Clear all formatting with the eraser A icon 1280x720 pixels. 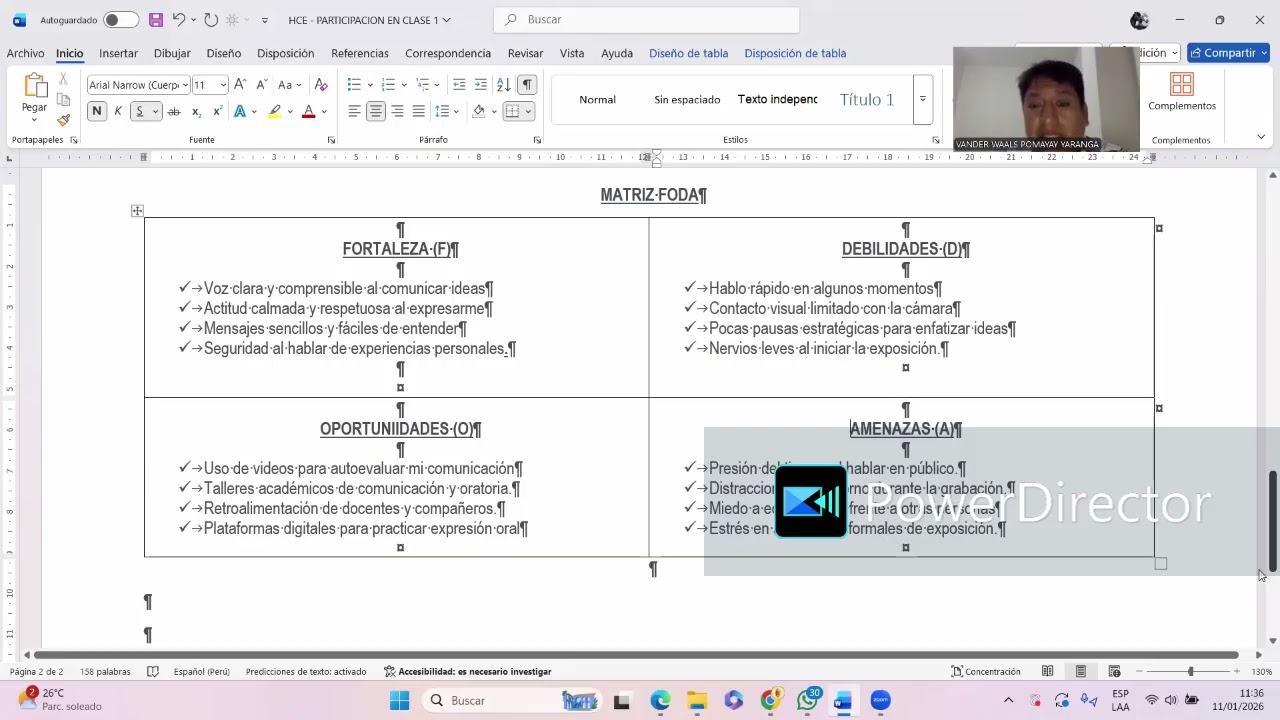pyautogui.click(x=321, y=85)
